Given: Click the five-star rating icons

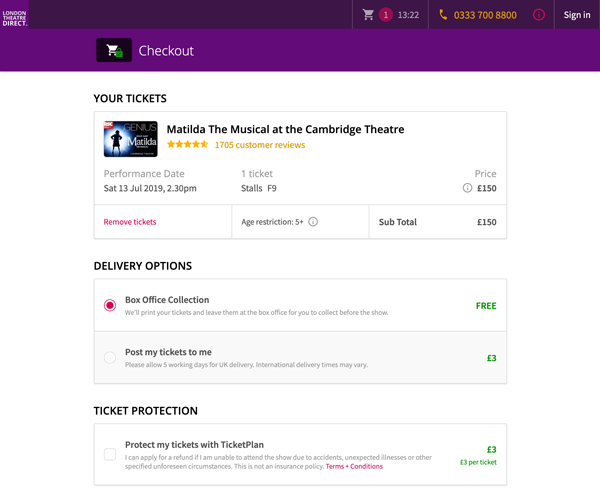Looking at the screenshot, I should [188, 144].
